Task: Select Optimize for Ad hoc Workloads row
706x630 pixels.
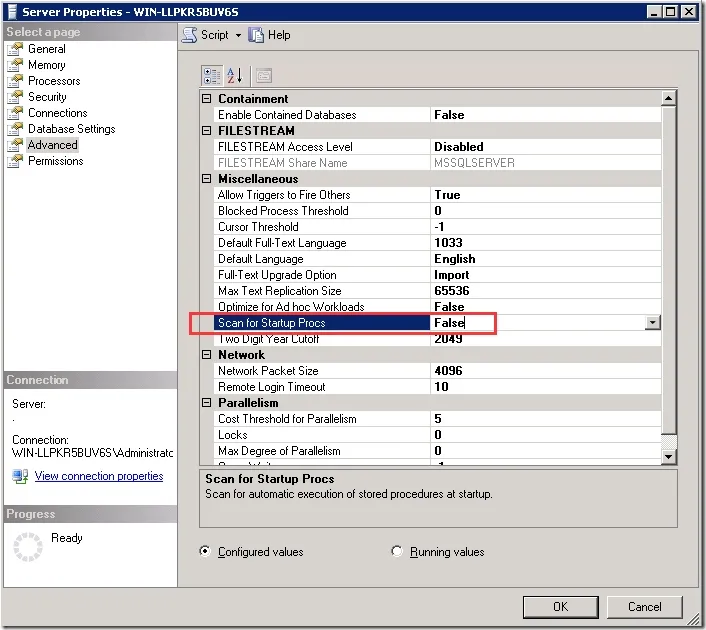Action: tap(437, 307)
